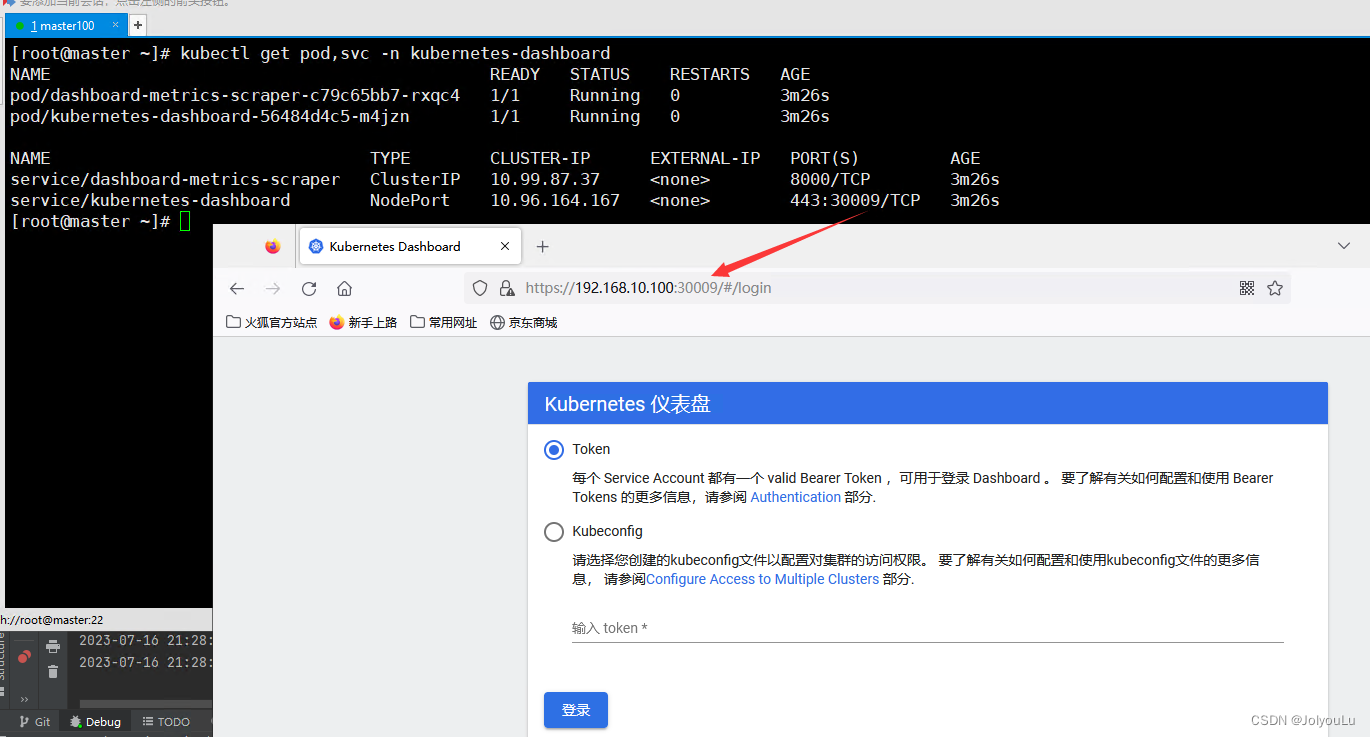Open the 京东商城 bookmark
The image size is (1370, 737).
tap(523, 322)
